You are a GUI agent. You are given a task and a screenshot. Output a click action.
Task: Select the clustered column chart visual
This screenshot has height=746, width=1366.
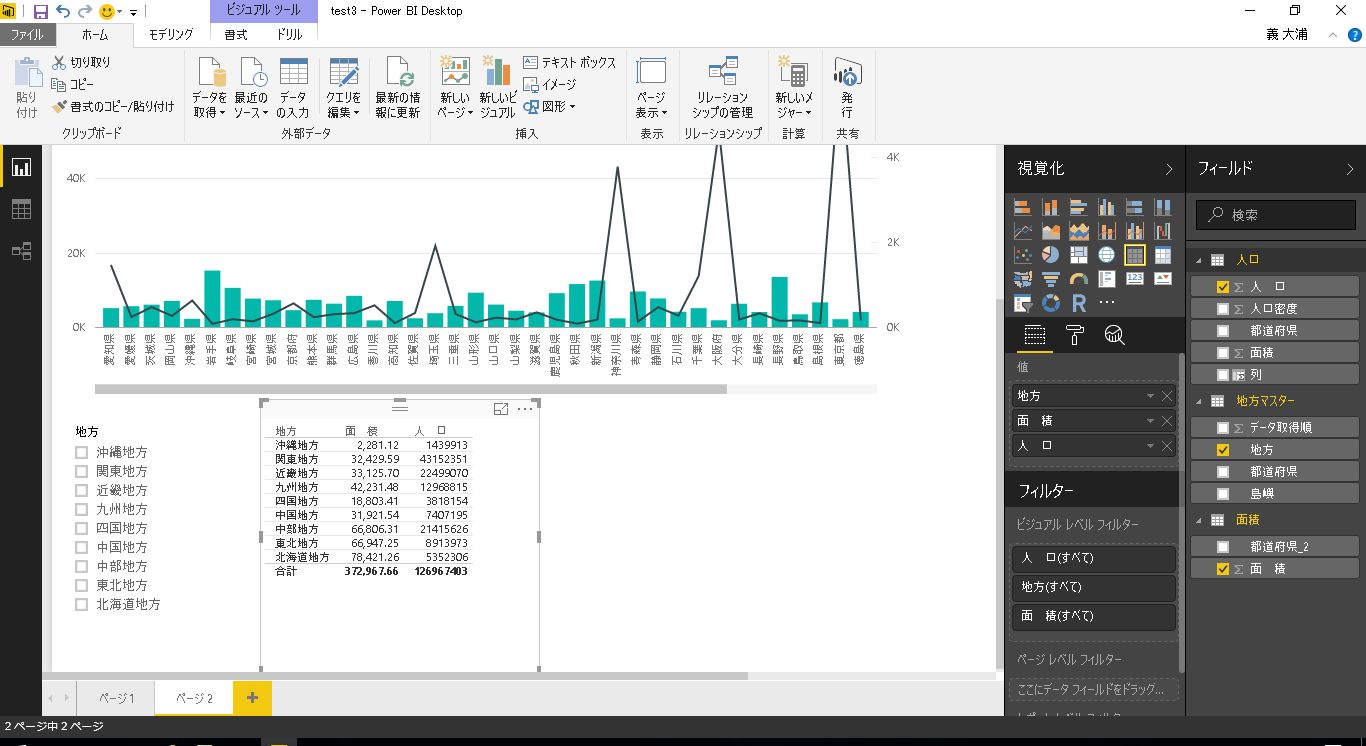click(1107, 208)
